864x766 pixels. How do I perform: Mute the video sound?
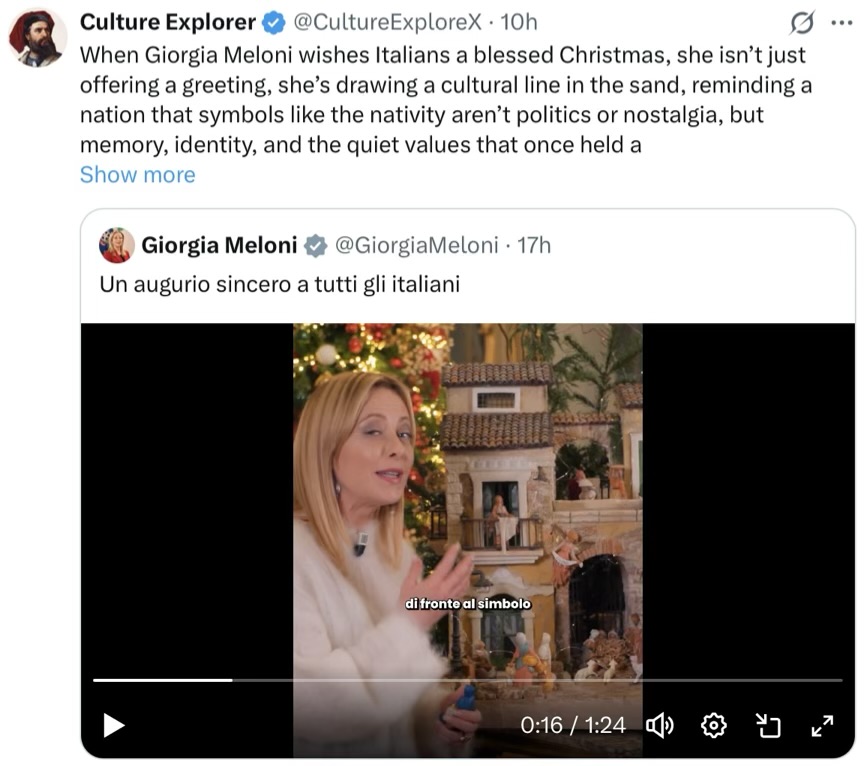(x=660, y=725)
